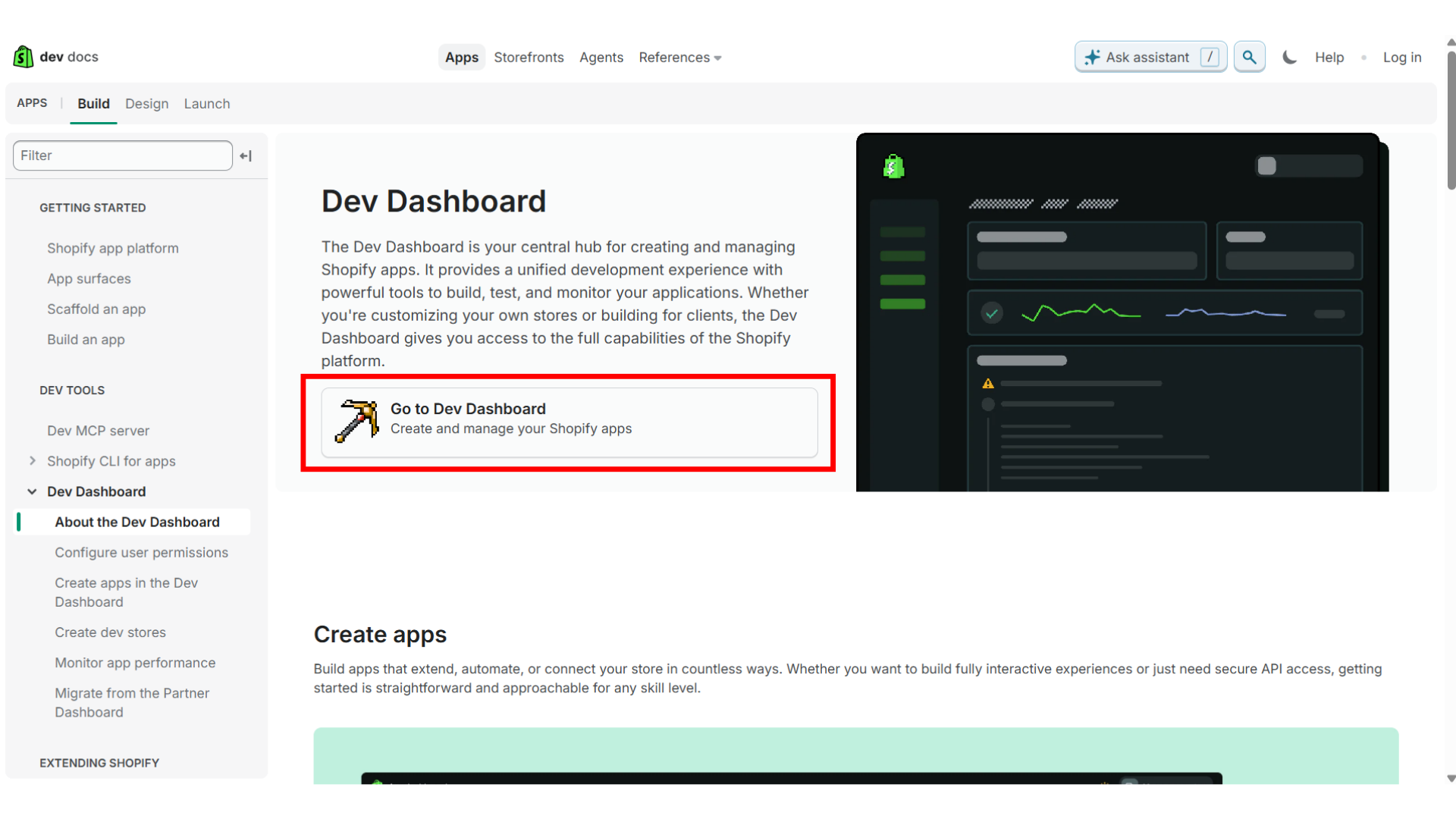Image resolution: width=1456 pixels, height=819 pixels.
Task: Open Go to Dev Dashboard card
Action: (x=570, y=422)
